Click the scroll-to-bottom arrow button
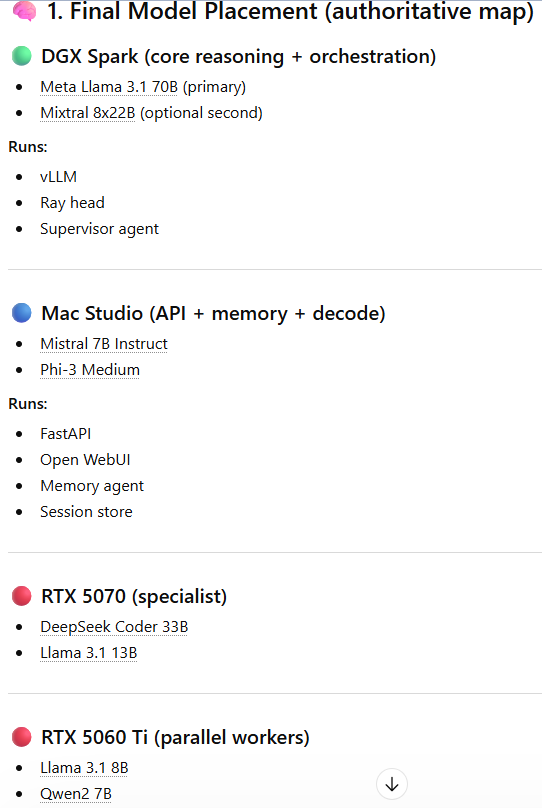The height and width of the screenshot is (808, 542). 392,784
